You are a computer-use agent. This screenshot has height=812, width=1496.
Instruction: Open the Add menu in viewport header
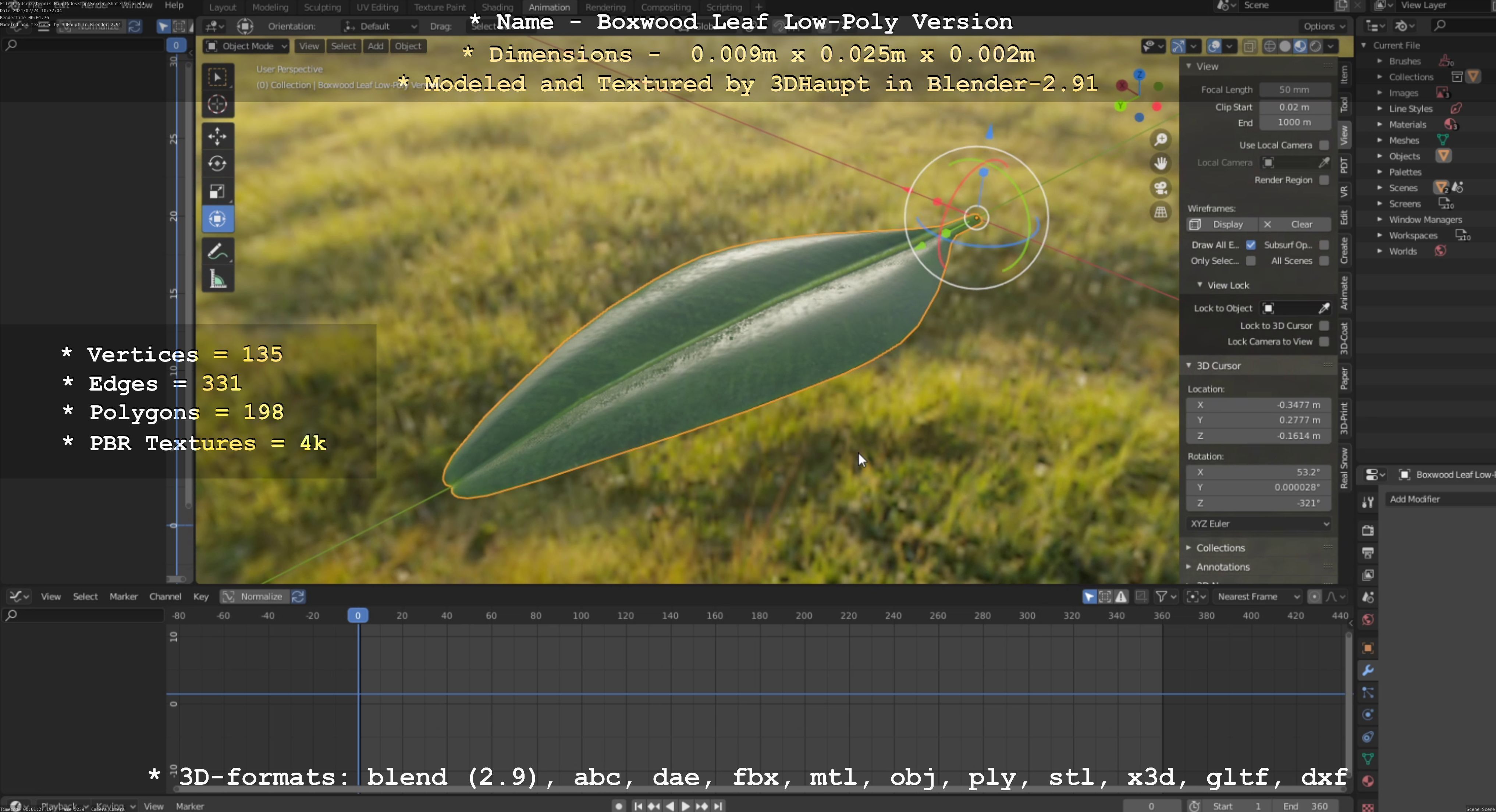pos(375,46)
